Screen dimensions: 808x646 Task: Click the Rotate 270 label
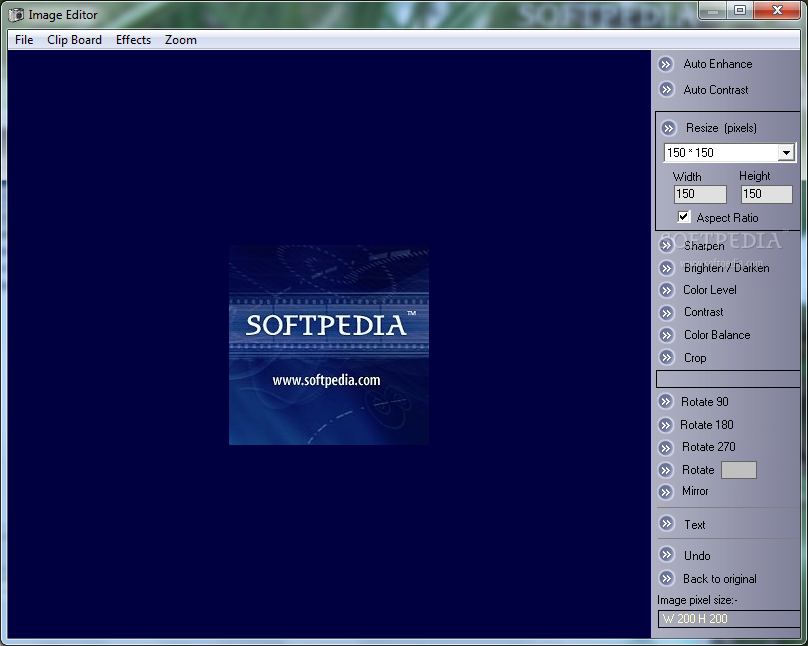click(x=709, y=447)
